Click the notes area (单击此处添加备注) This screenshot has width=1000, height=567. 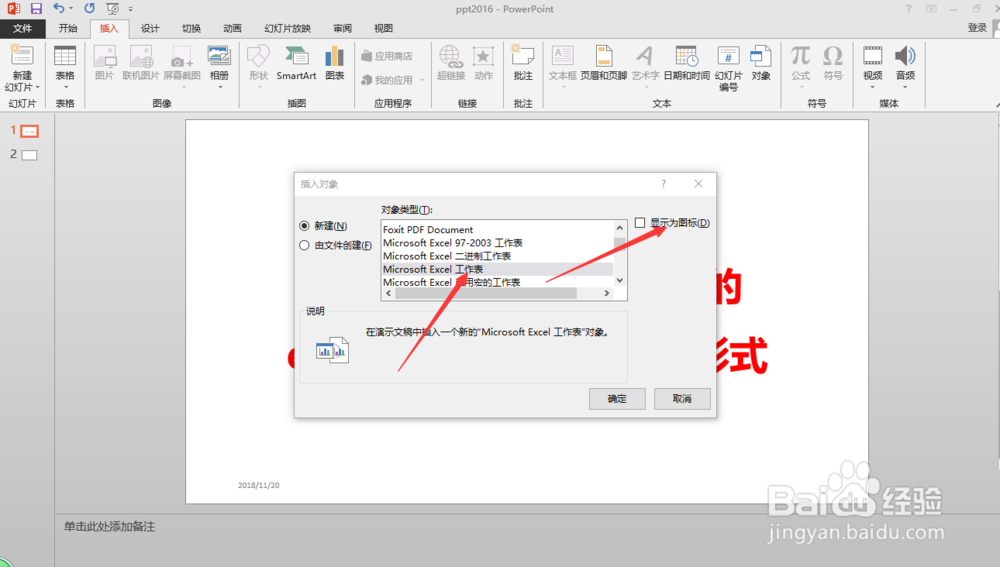click(x=109, y=527)
